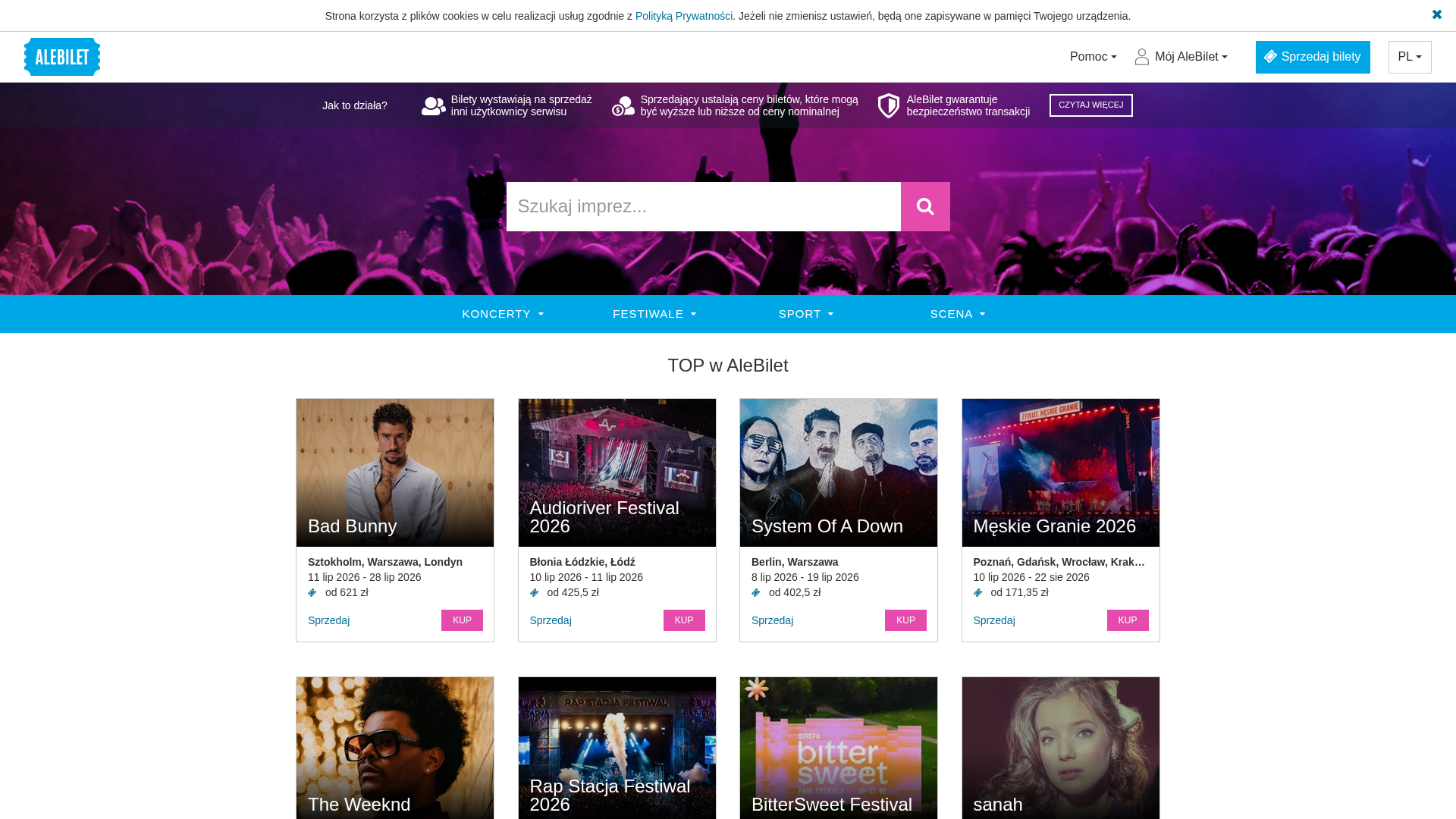Click the Jak to działa? text
This screenshot has width=1456, height=819.
355,105
